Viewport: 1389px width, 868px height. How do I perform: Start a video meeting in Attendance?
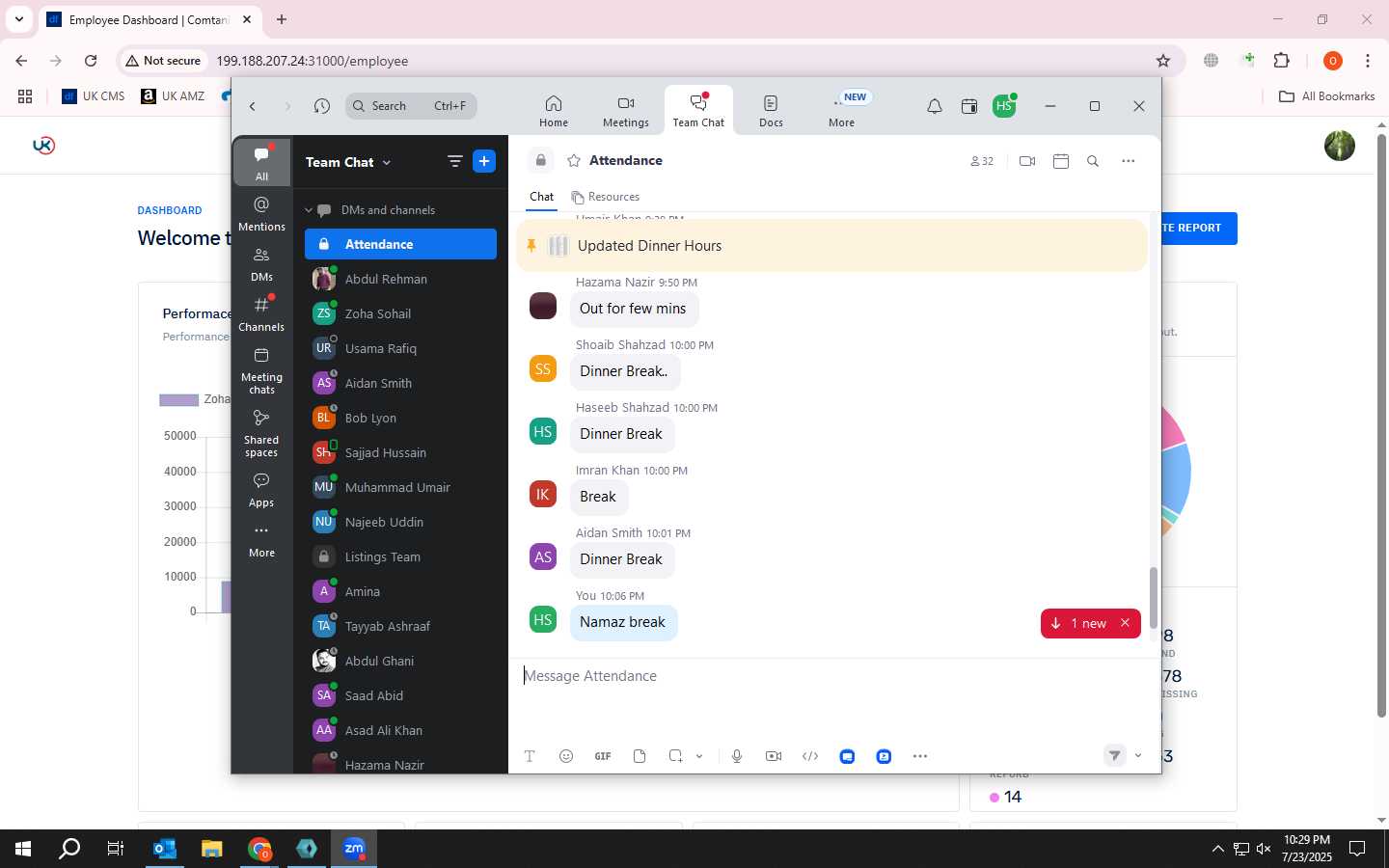tap(1027, 161)
